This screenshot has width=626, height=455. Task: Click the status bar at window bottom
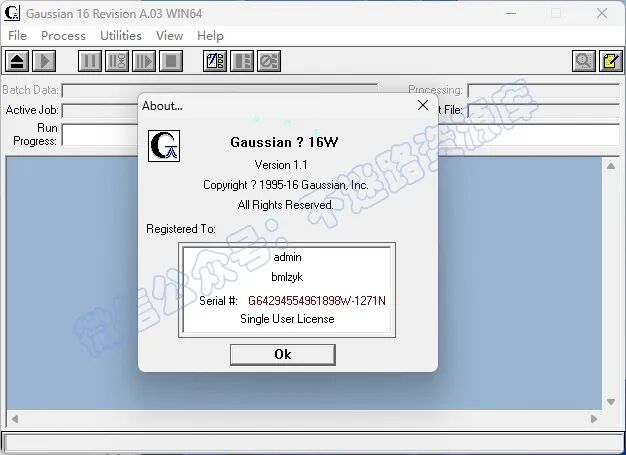coord(313,442)
